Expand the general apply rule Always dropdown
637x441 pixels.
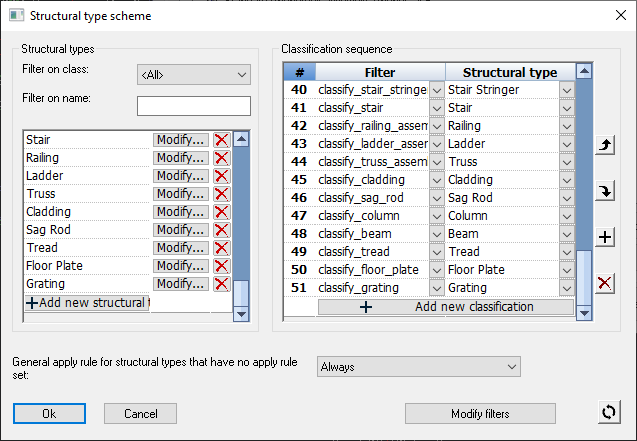coord(419,367)
